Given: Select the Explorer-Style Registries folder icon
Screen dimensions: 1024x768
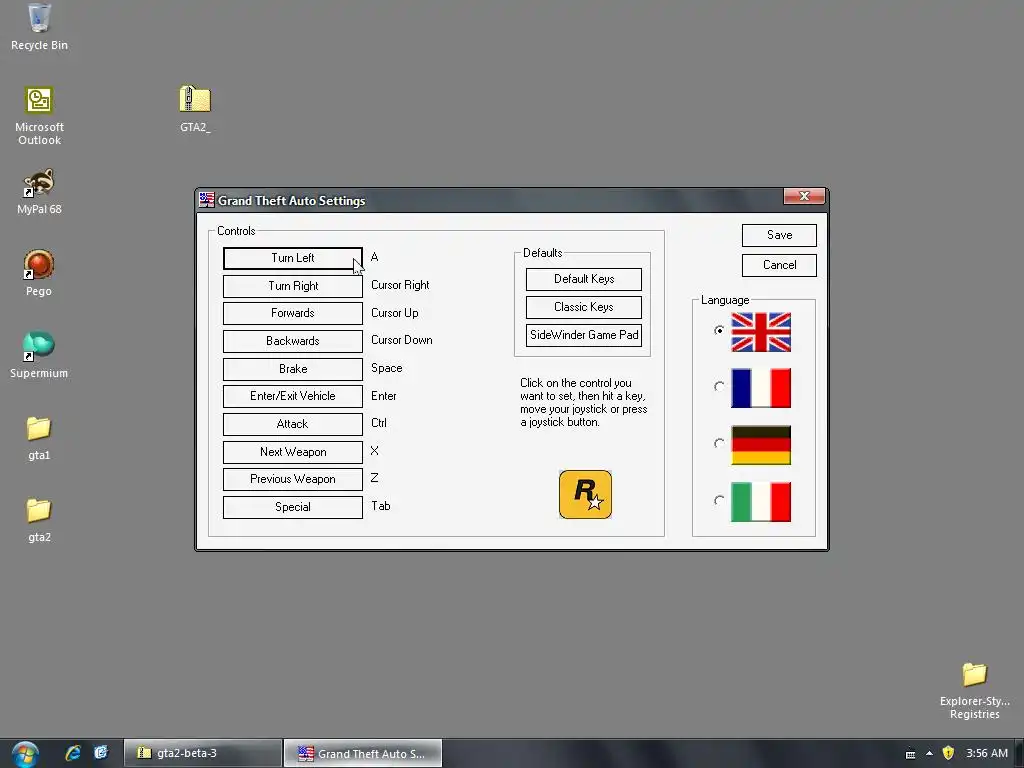Looking at the screenshot, I should click(x=974, y=691).
